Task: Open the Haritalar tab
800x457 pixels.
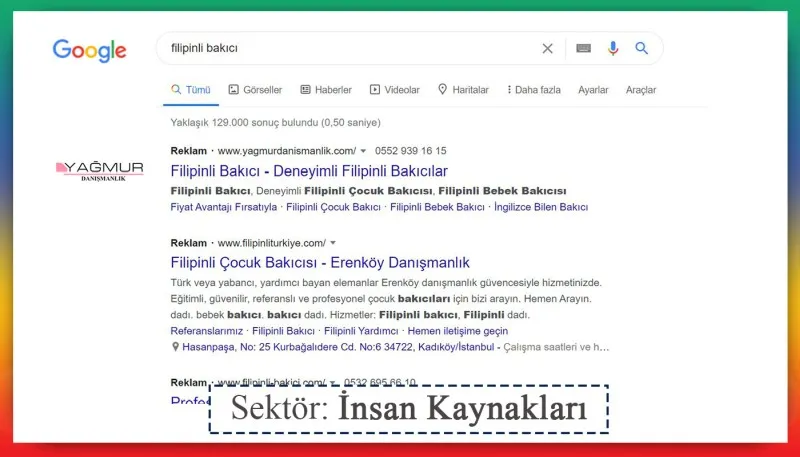Action: coord(463,90)
